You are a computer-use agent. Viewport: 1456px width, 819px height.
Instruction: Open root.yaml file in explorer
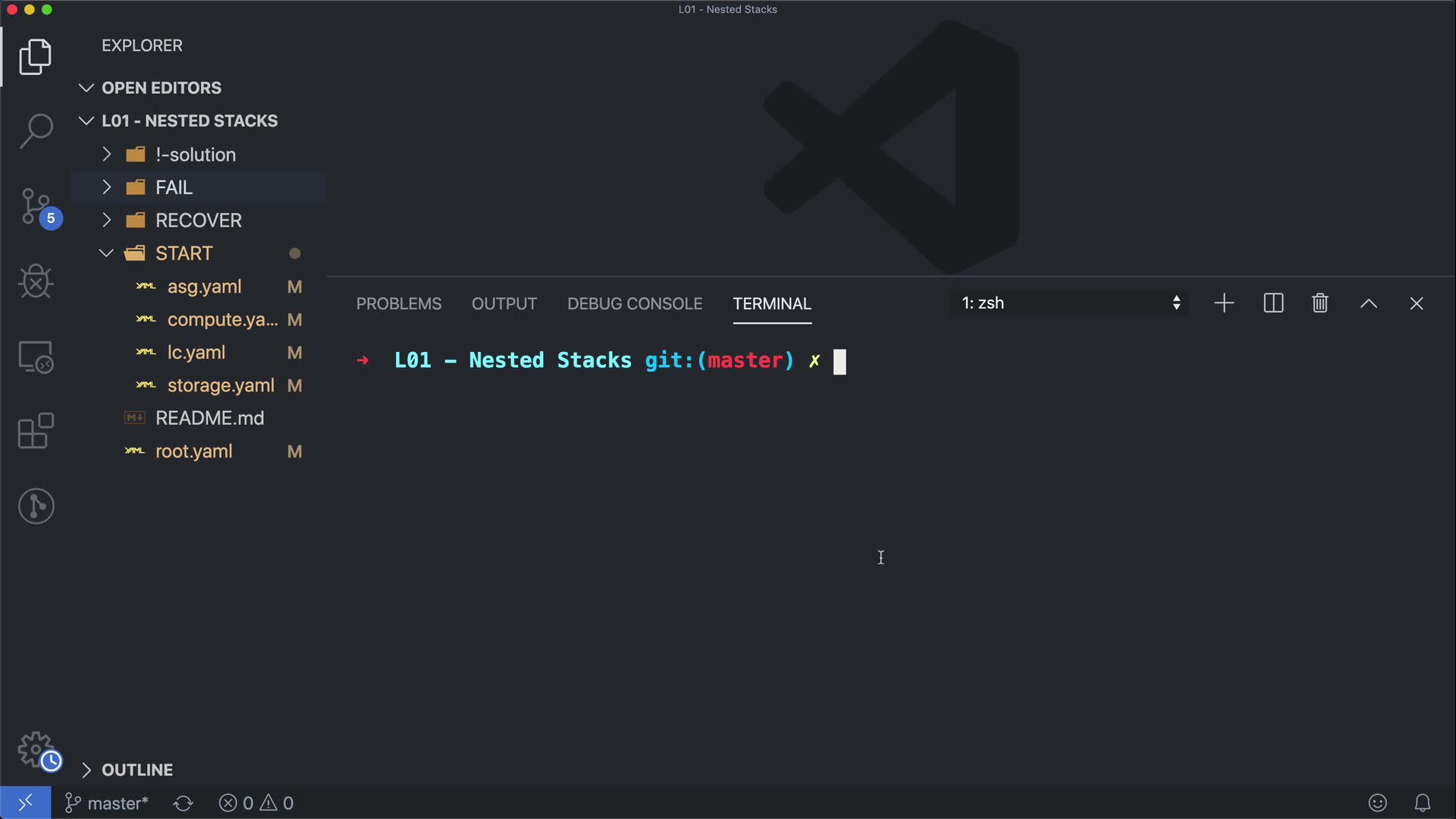[193, 451]
